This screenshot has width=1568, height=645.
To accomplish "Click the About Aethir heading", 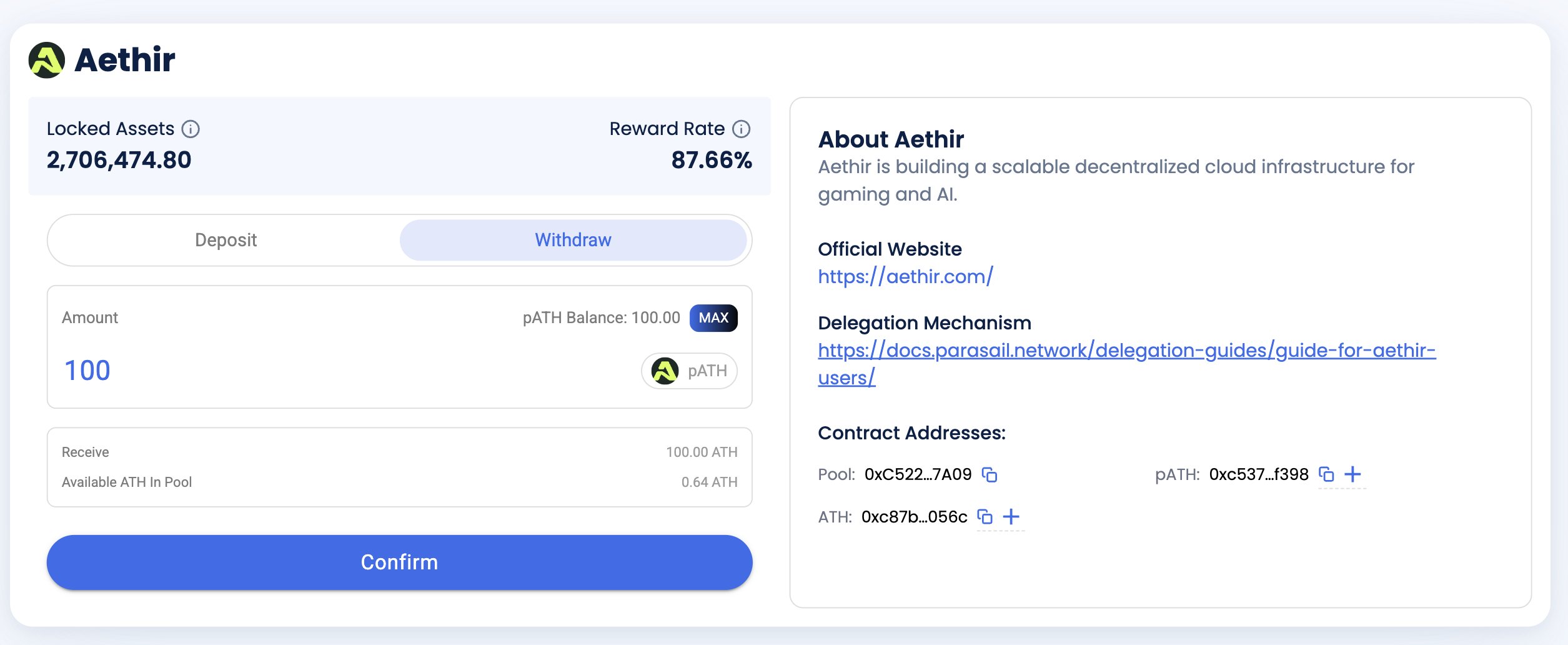I will click(891, 139).
